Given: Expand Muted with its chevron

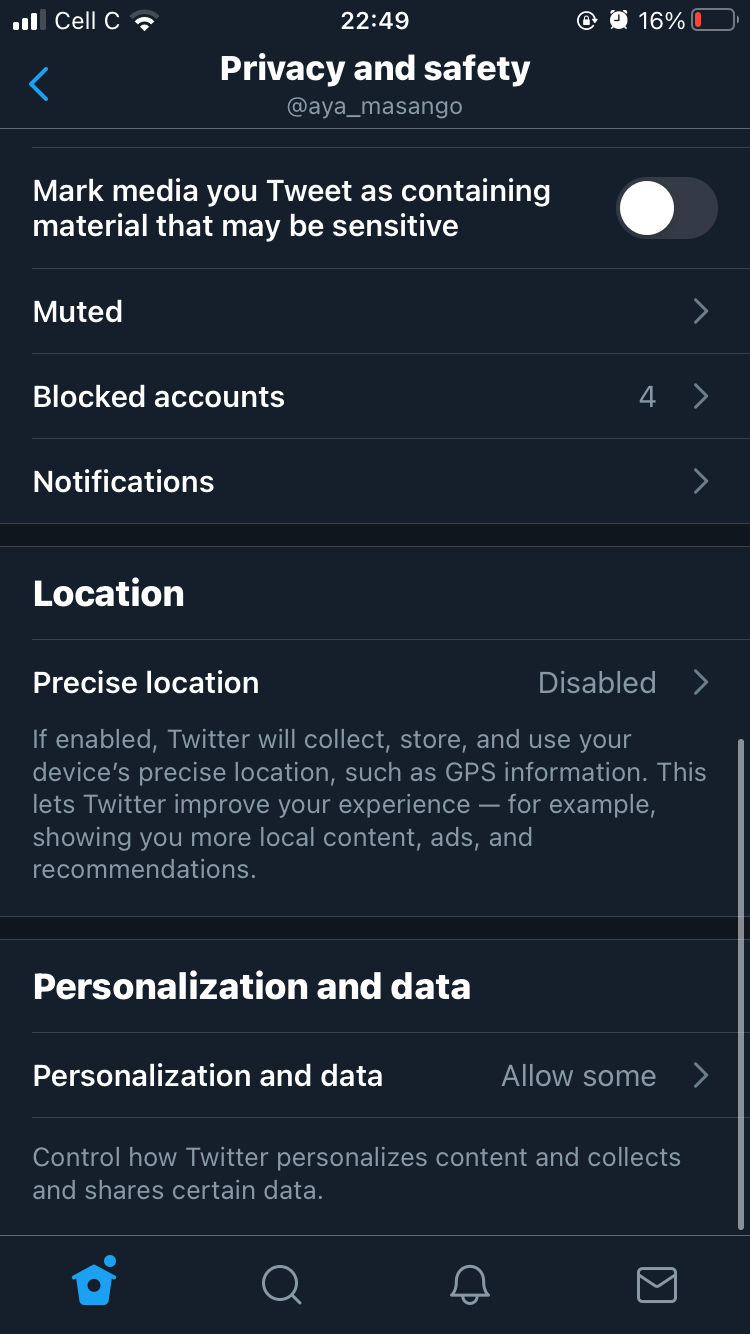Looking at the screenshot, I should tap(701, 312).
